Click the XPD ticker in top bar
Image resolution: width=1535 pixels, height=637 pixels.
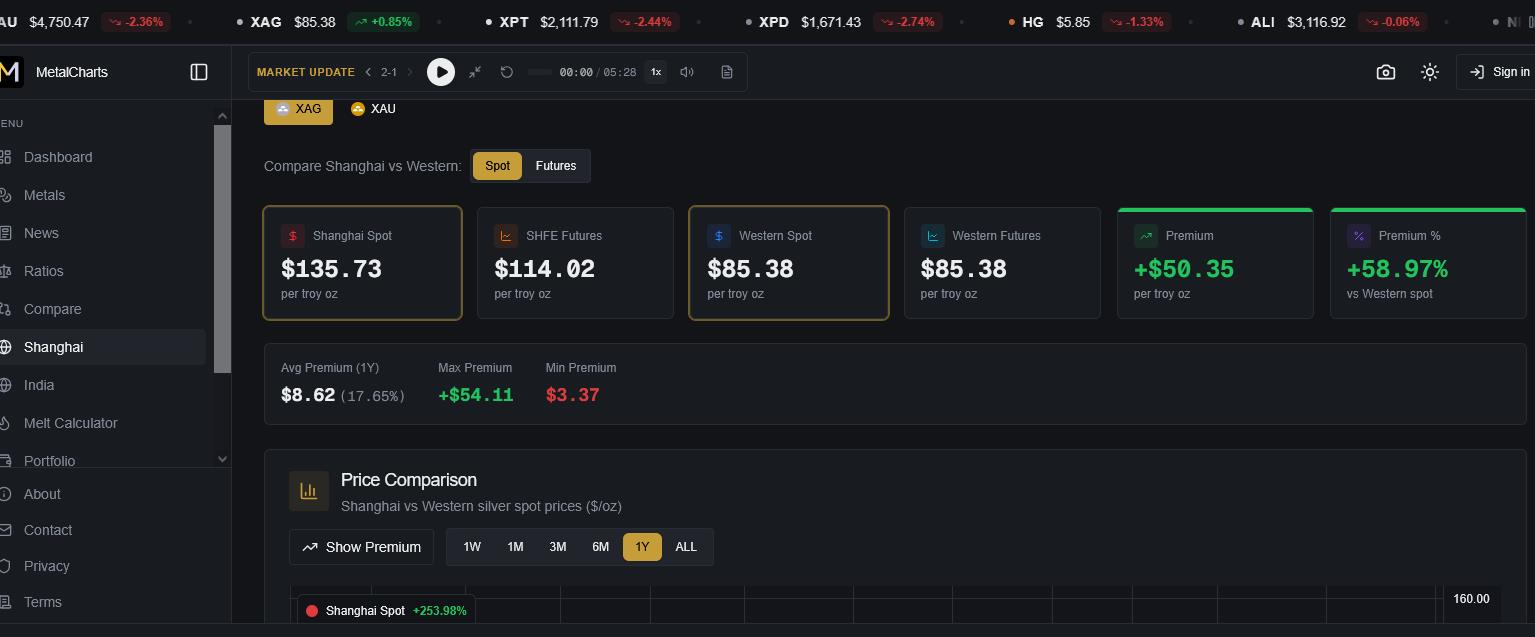[x=845, y=22]
